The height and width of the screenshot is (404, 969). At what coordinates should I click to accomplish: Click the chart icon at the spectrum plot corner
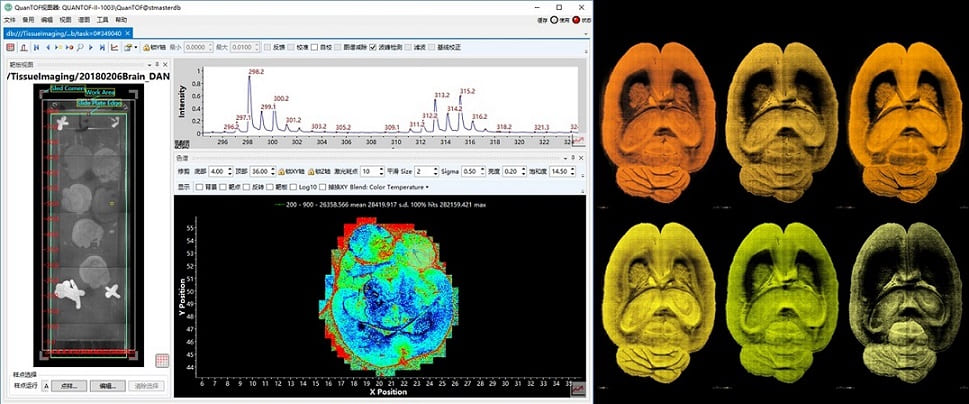tap(578, 141)
